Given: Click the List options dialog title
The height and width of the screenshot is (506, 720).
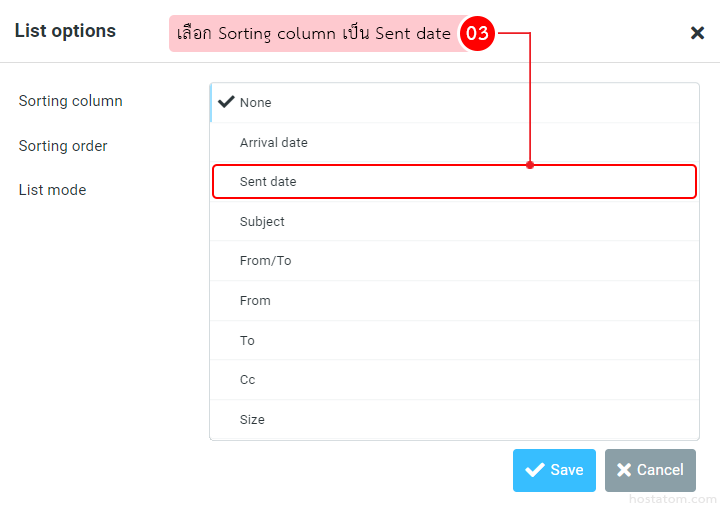Looking at the screenshot, I should (65, 31).
